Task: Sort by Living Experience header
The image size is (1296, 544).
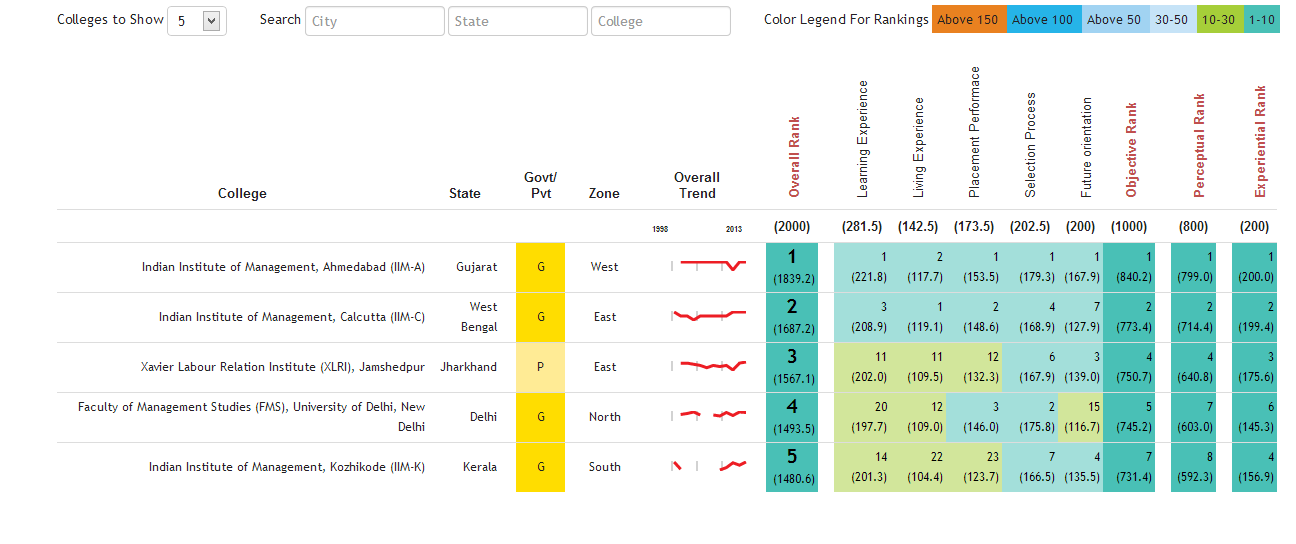Action: (x=919, y=147)
